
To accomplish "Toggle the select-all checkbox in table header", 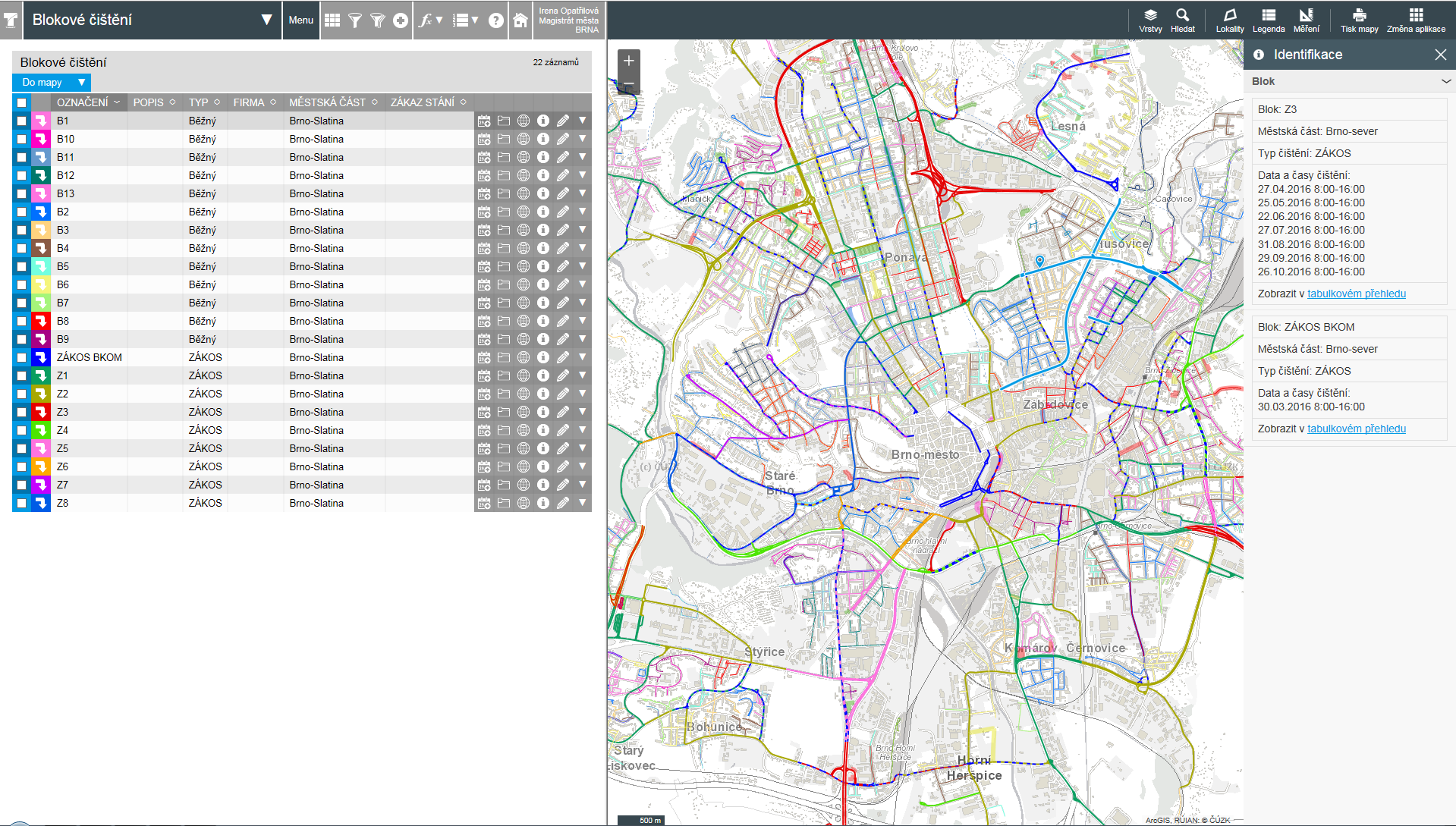I will pyautogui.click(x=21, y=102).
